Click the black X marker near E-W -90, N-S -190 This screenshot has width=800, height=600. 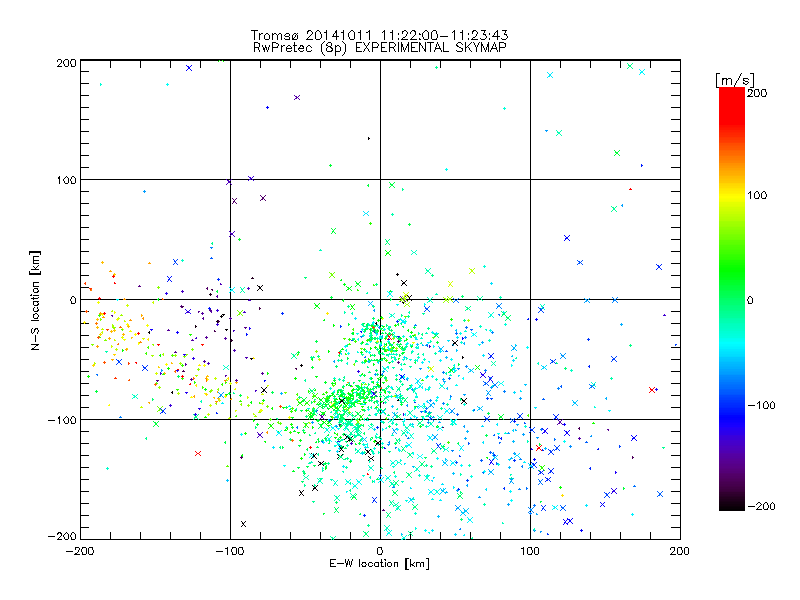click(243, 524)
